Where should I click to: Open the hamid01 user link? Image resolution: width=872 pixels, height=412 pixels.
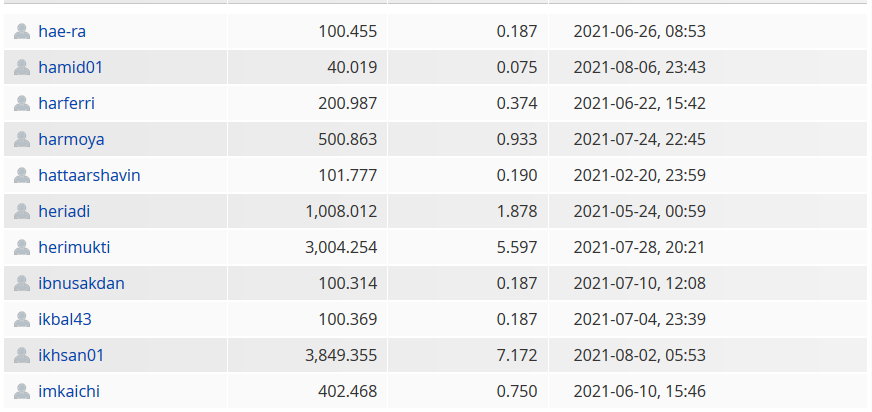pyautogui.click(x=71, y=67)
